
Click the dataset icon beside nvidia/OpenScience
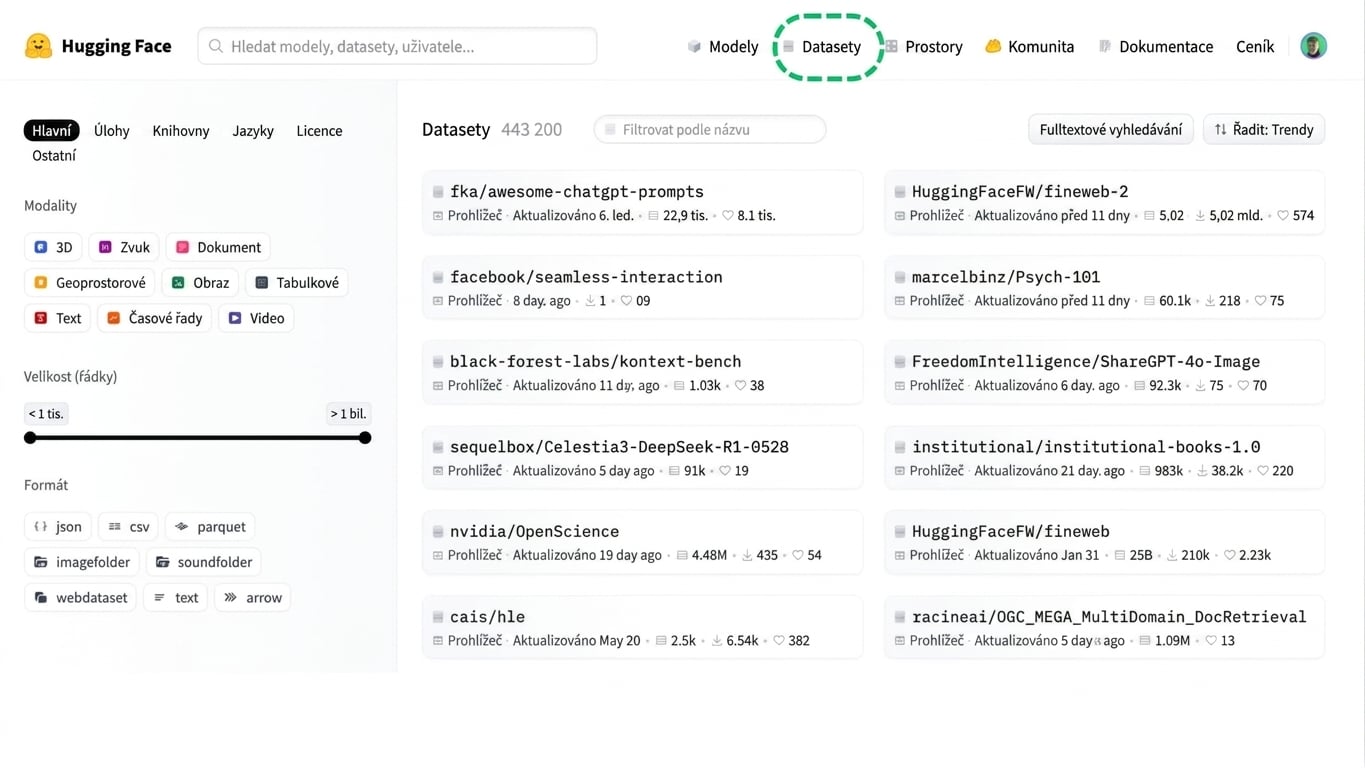click(438, 532)
